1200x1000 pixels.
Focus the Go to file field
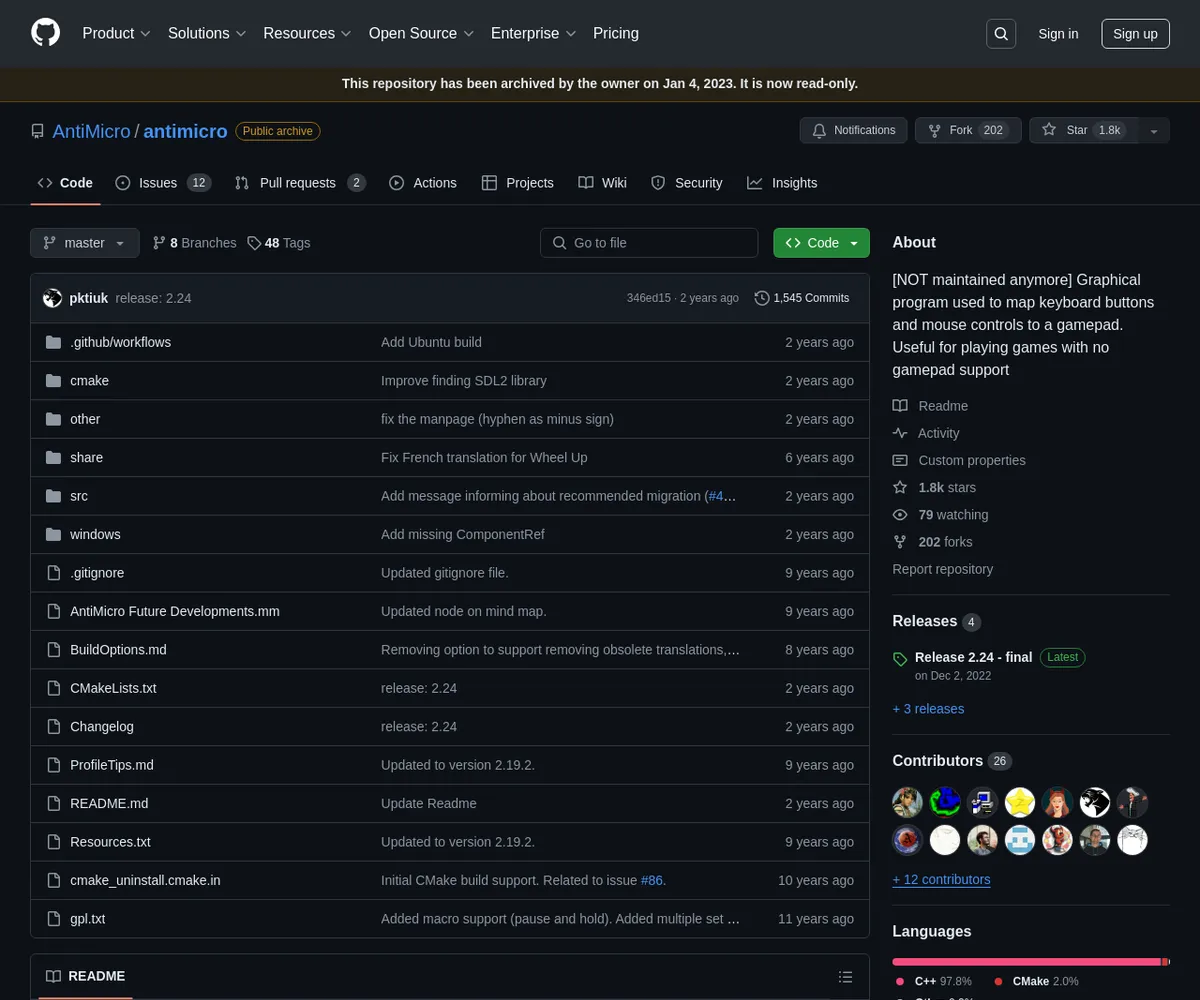649,243
